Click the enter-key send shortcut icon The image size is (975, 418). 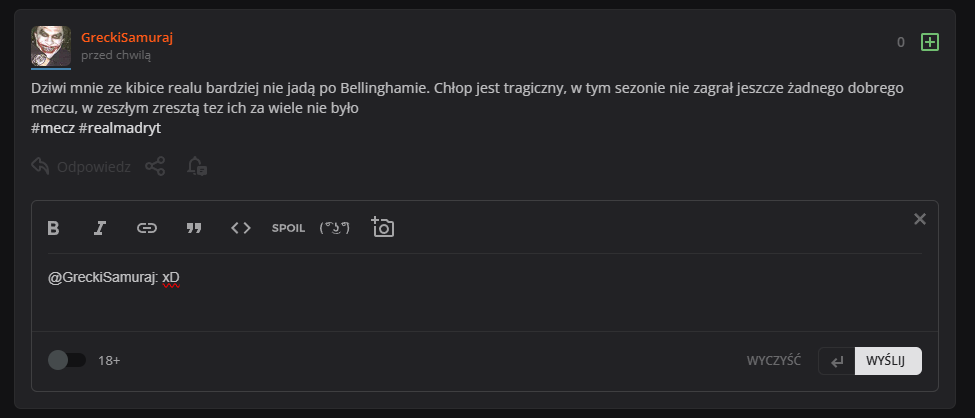pos(837,361)
